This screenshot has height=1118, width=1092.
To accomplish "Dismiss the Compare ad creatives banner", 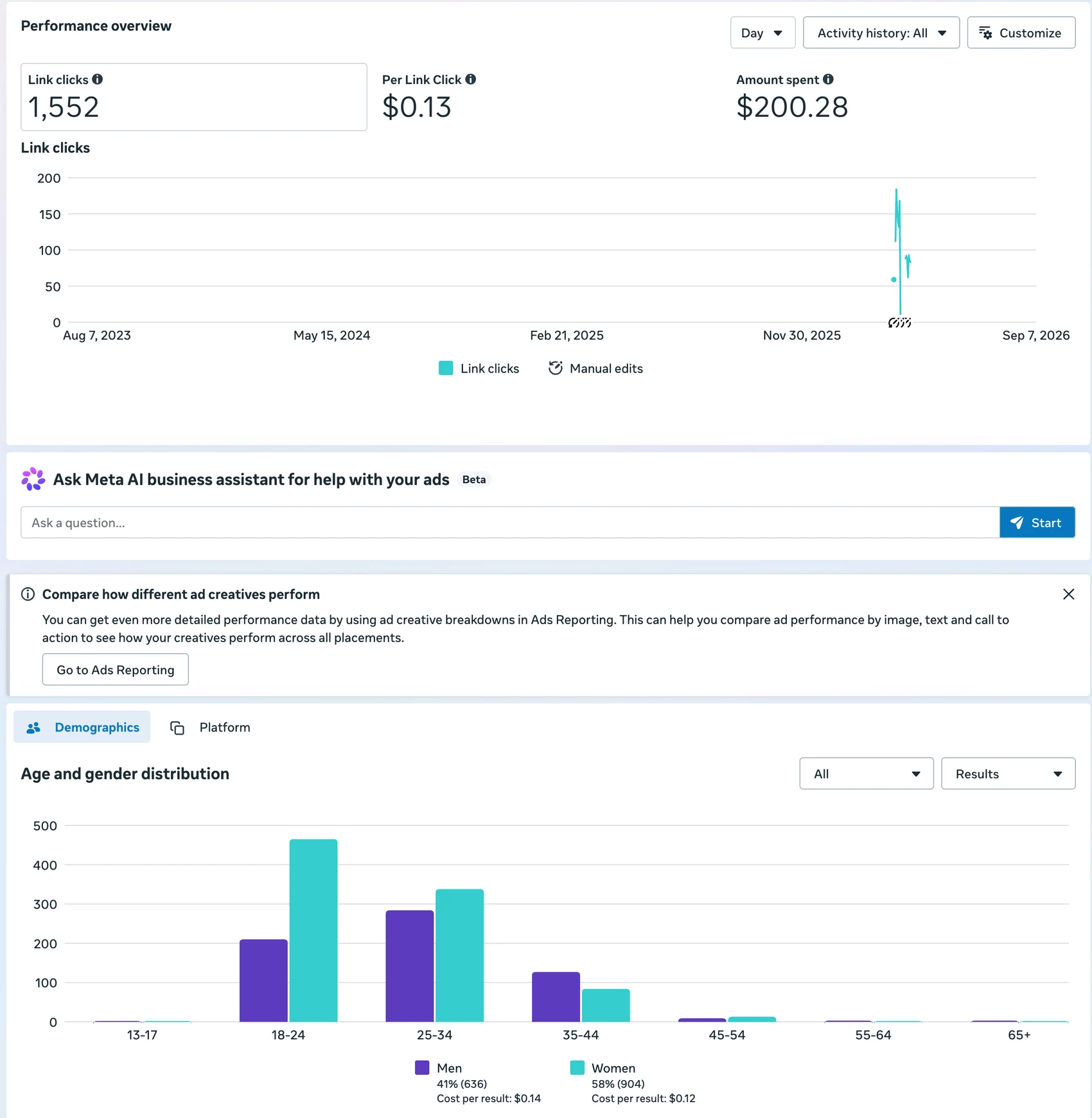I will pos(1068,594).
